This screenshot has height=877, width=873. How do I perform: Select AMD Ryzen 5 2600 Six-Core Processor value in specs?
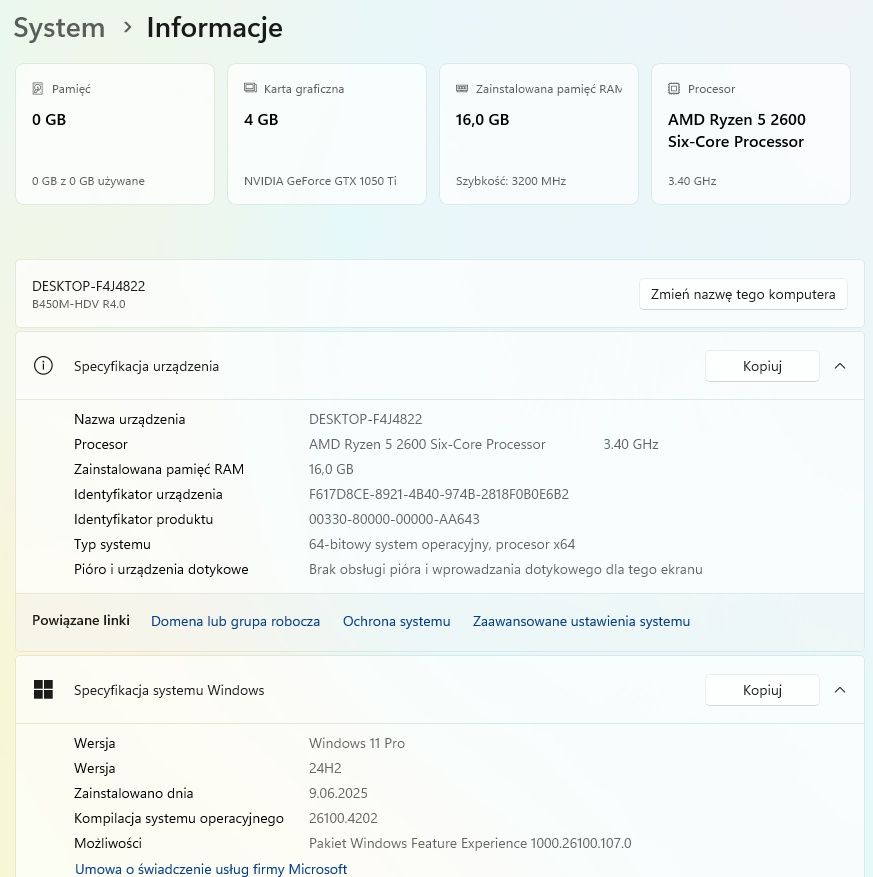coord(427,444)
